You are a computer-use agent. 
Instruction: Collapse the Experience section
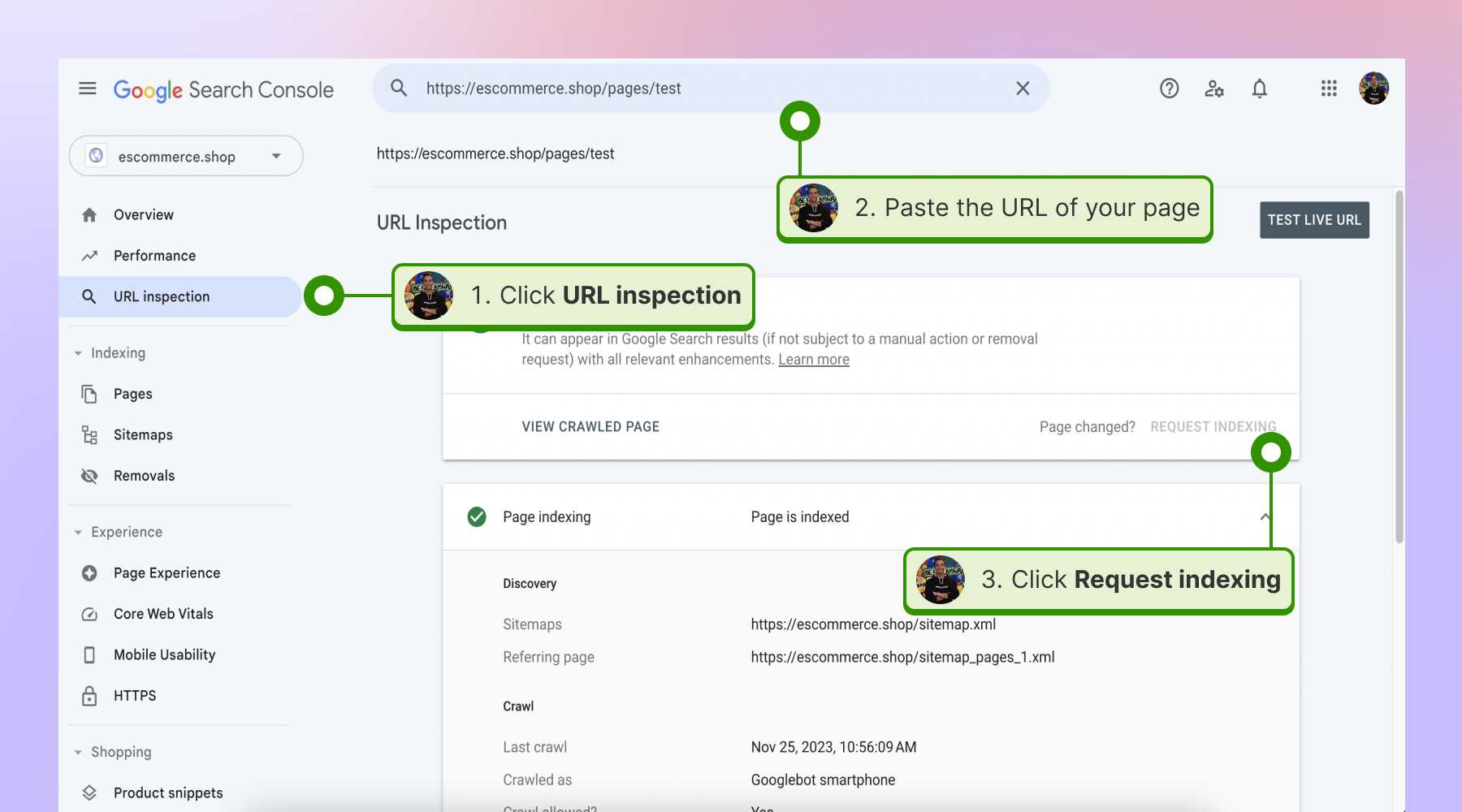click(78, 533)
